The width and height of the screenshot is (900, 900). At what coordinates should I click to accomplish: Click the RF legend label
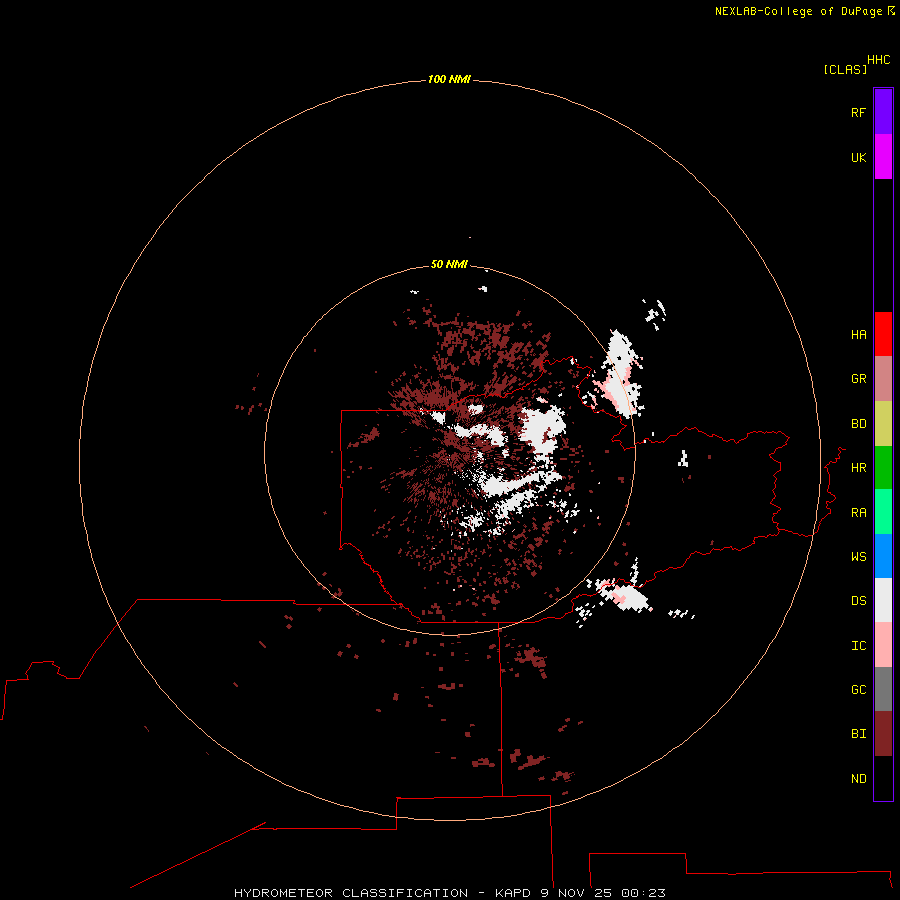858,112
